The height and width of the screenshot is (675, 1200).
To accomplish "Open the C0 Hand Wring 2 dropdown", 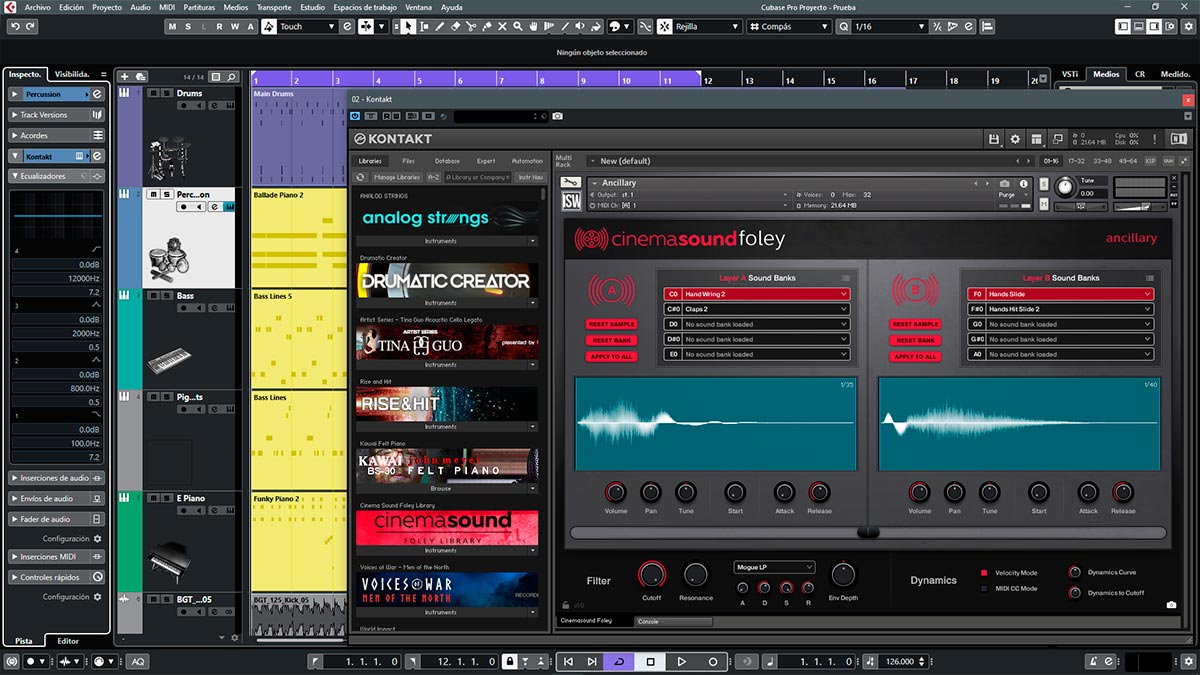I will pos(757,294).
